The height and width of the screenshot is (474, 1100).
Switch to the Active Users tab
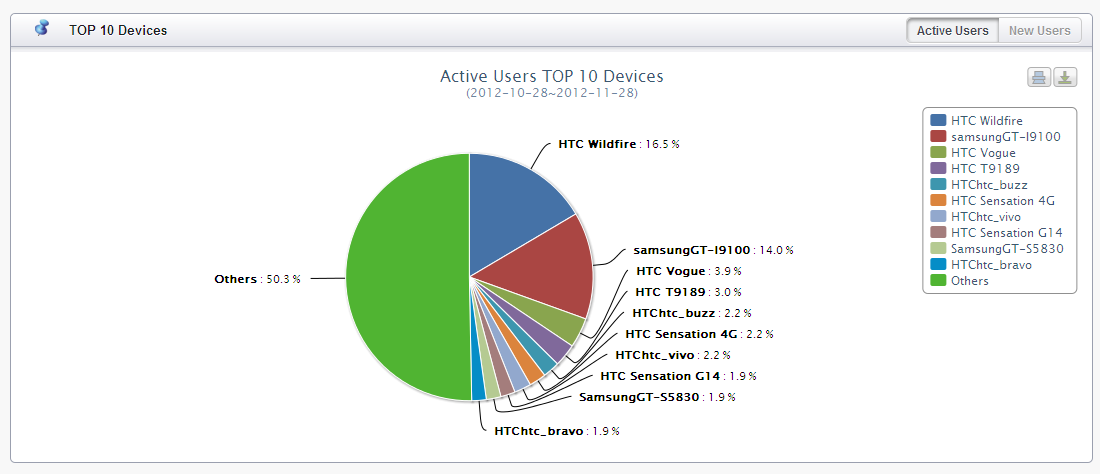pos(952,31)
